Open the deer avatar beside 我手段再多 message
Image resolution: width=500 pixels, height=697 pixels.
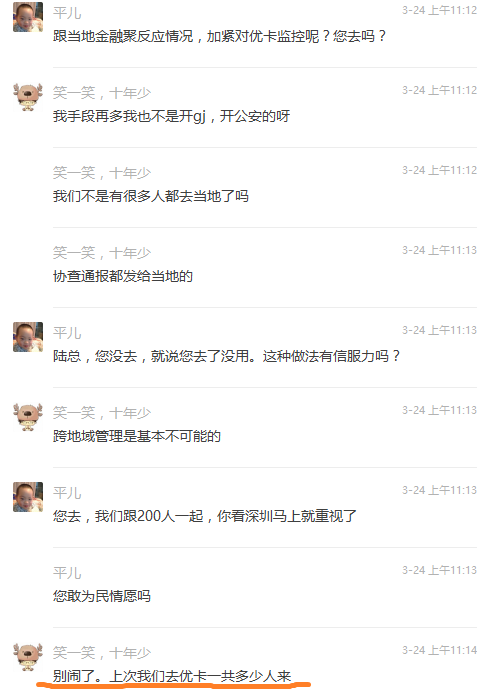click(x=28, y=97)
